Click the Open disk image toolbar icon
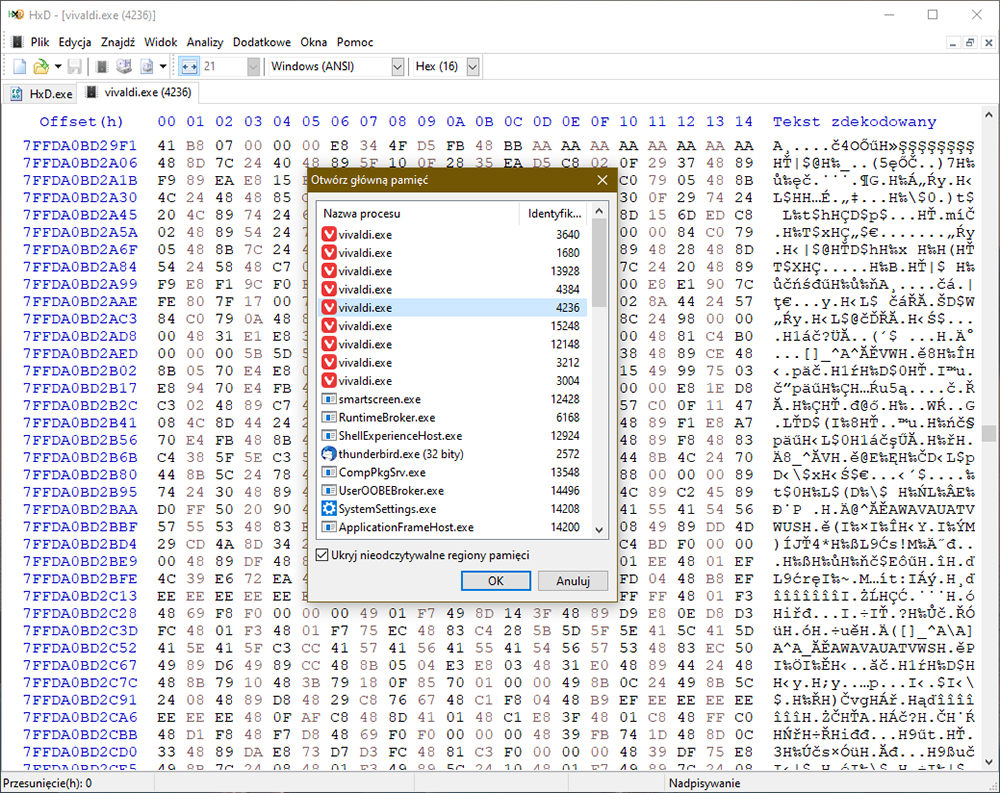This screenshot has height=793, width=1000. click(147, 66)
